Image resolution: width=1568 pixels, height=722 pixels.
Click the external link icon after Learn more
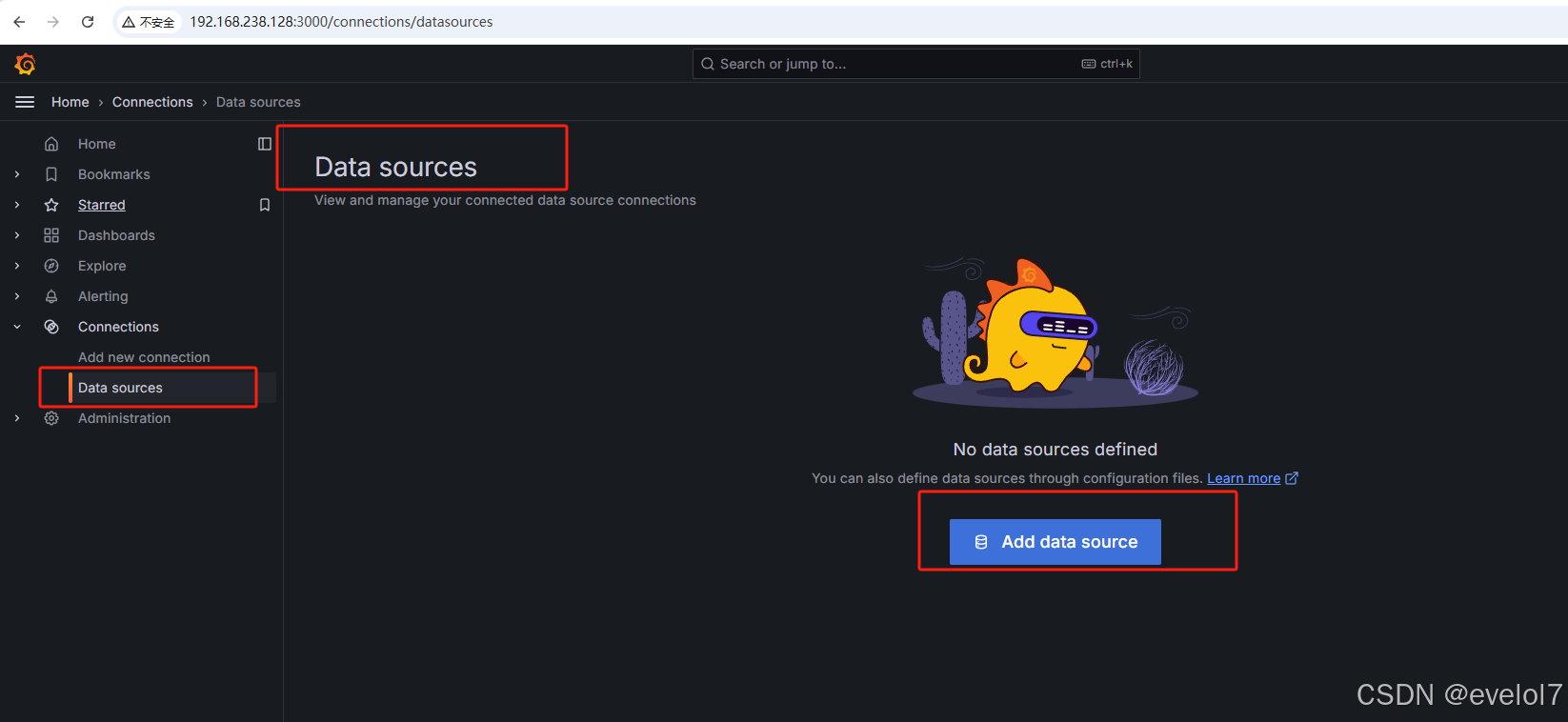point(1292,478)
